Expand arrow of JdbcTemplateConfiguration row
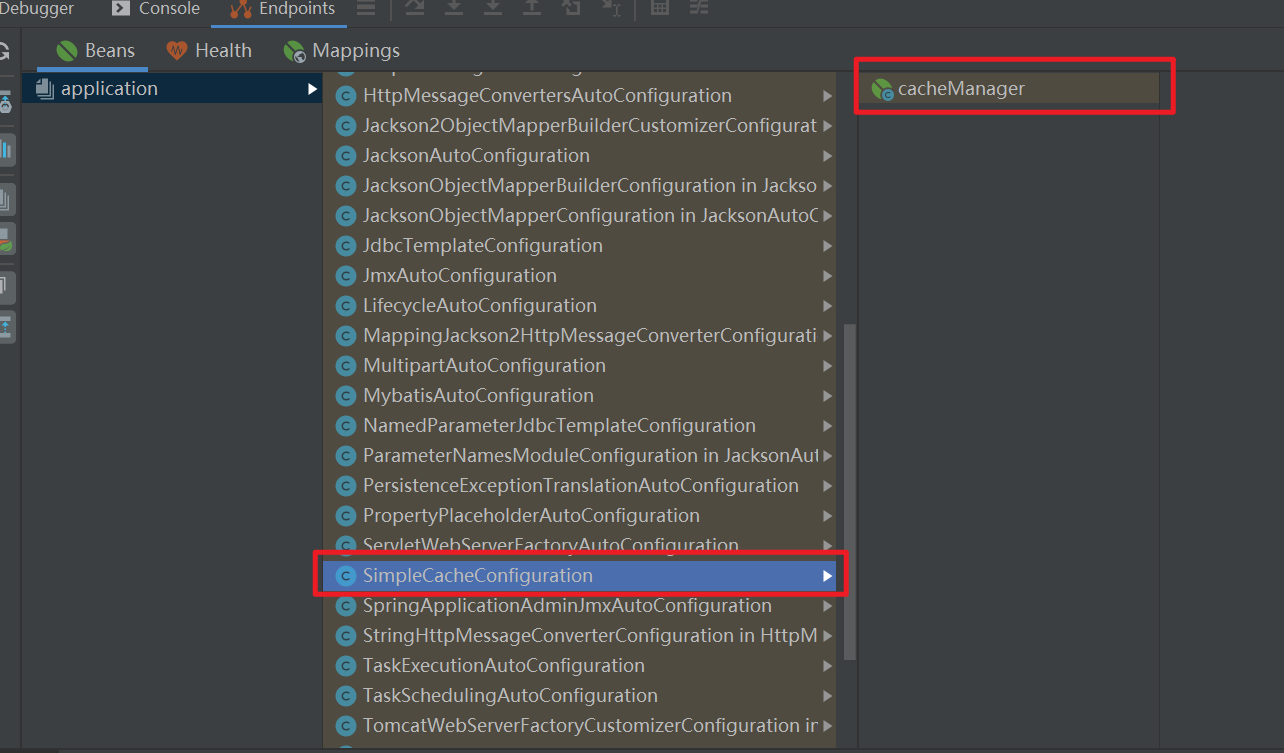The image size is (1284, 753). point(827,246)
